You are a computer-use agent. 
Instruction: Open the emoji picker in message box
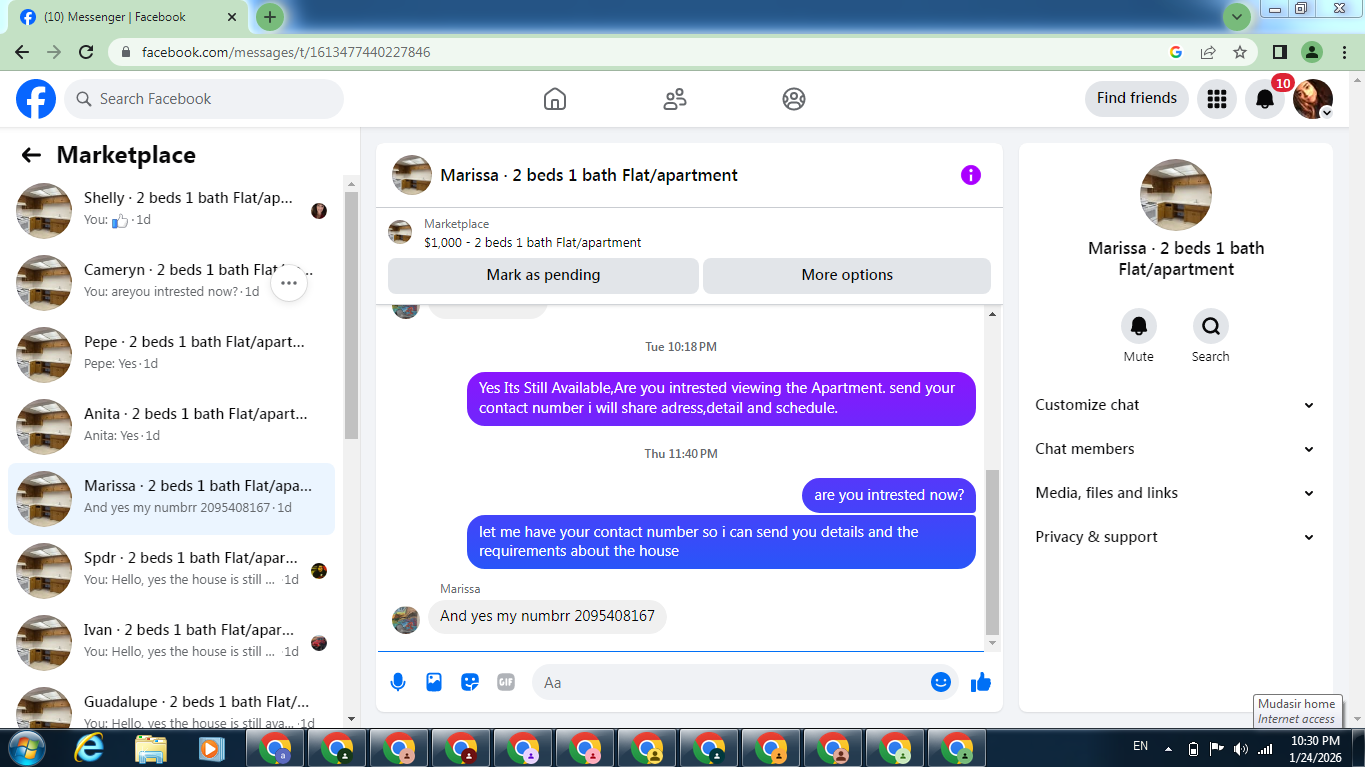tap(941, 682)
